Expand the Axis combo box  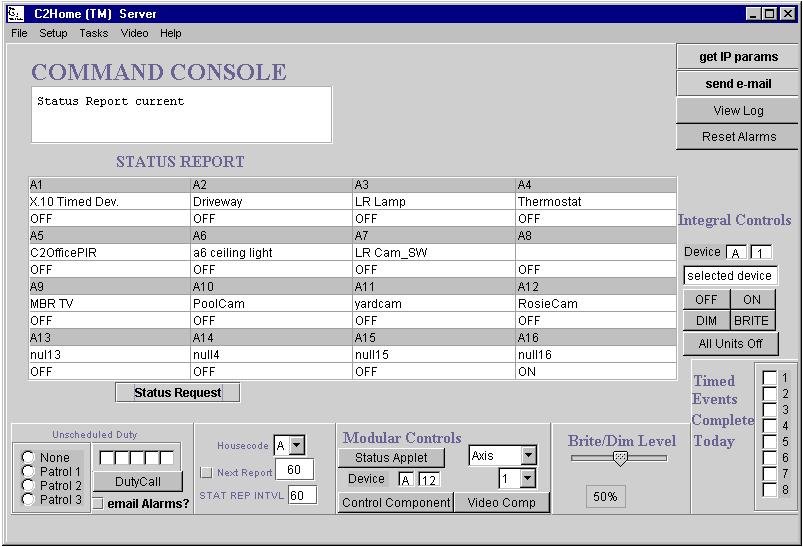528,456
